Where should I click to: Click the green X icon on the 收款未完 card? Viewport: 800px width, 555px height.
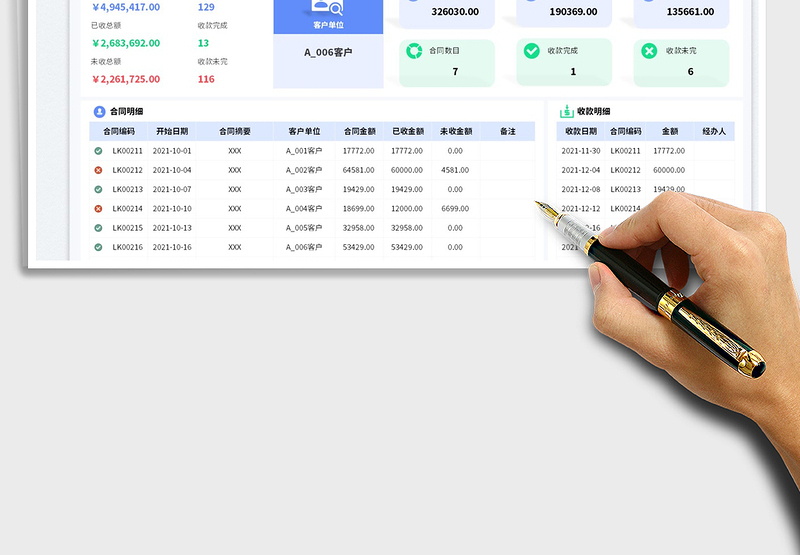tap(649, 51)
